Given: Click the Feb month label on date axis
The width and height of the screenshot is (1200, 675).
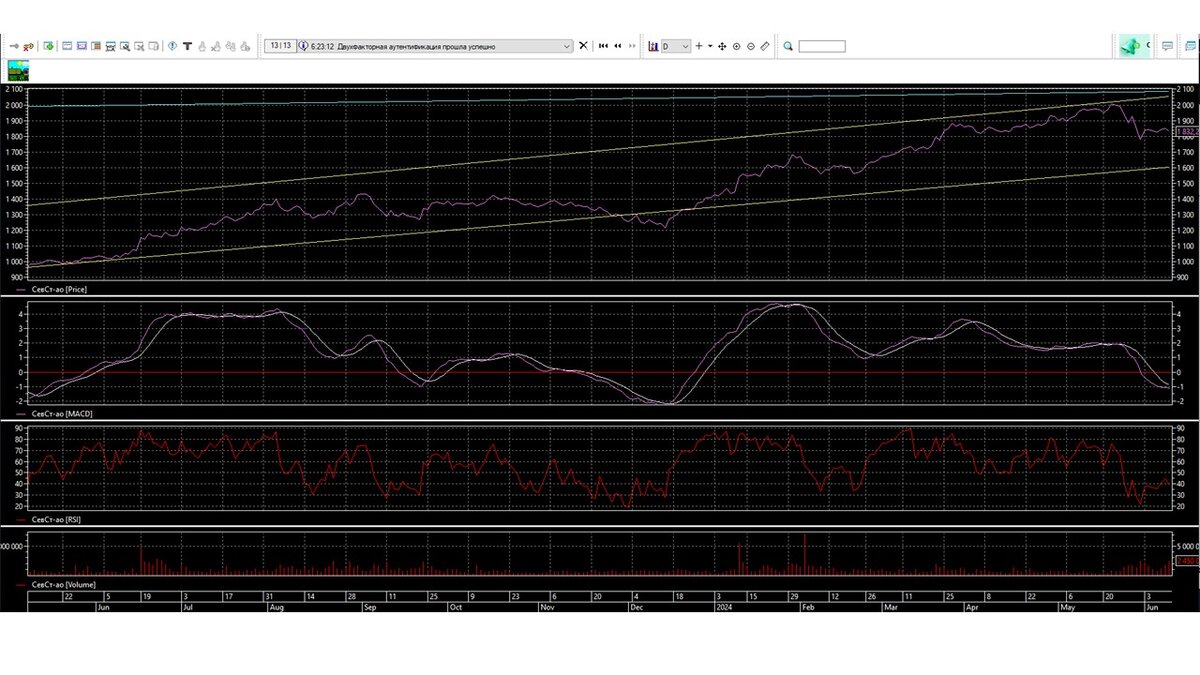Looking at the screenshot, I should click(x=808, y=606).
